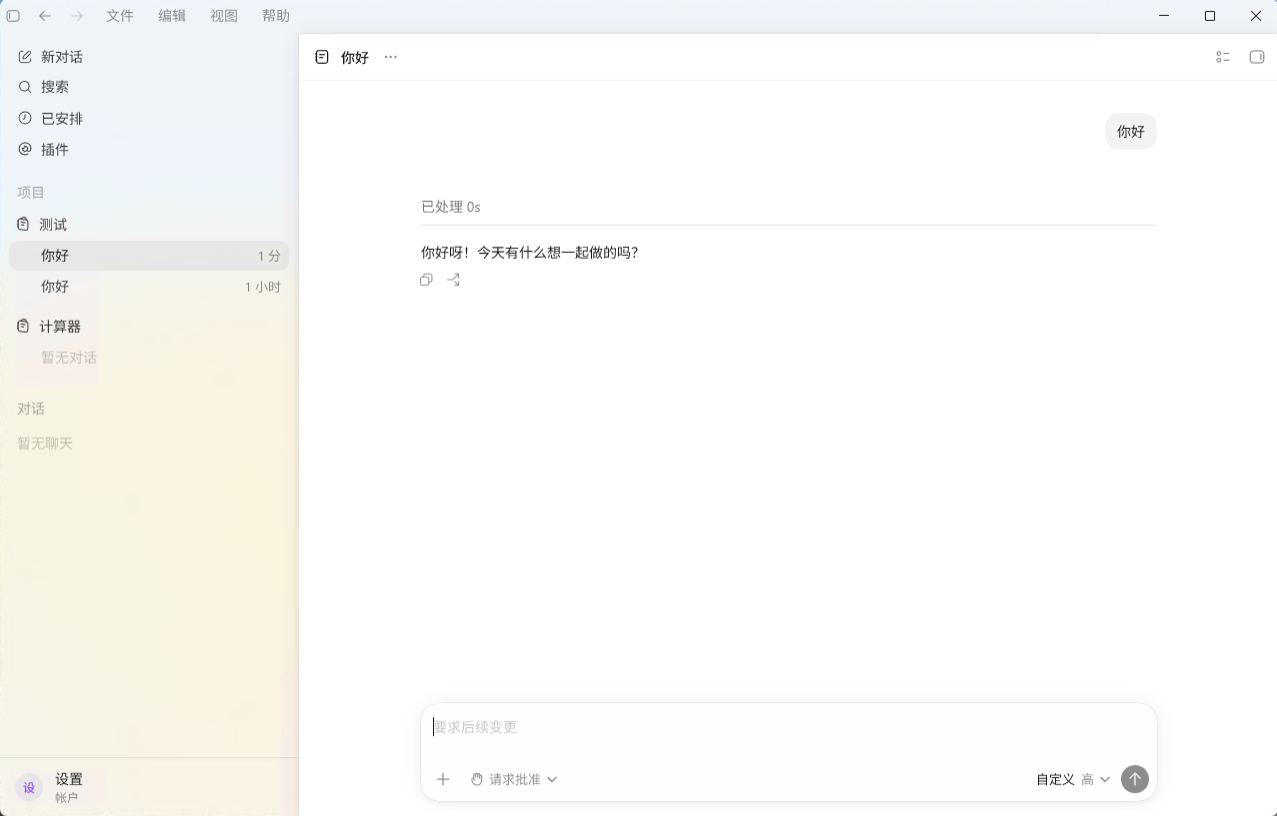Click the 搜索 magnifier icon
Screen dimensions: 1277x816
(25, 87)
